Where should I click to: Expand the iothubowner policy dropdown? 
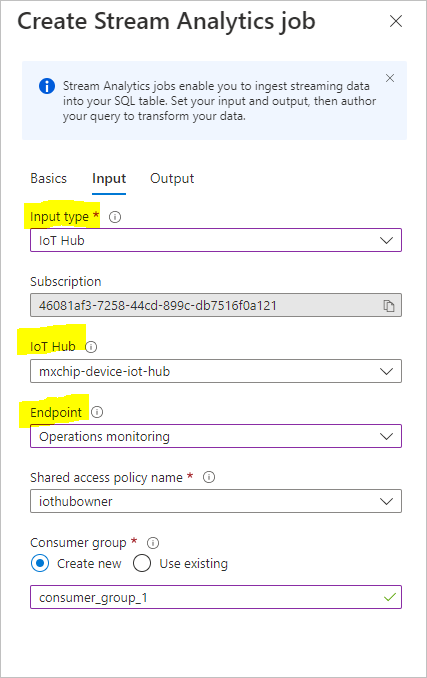[x=216, y=501]
